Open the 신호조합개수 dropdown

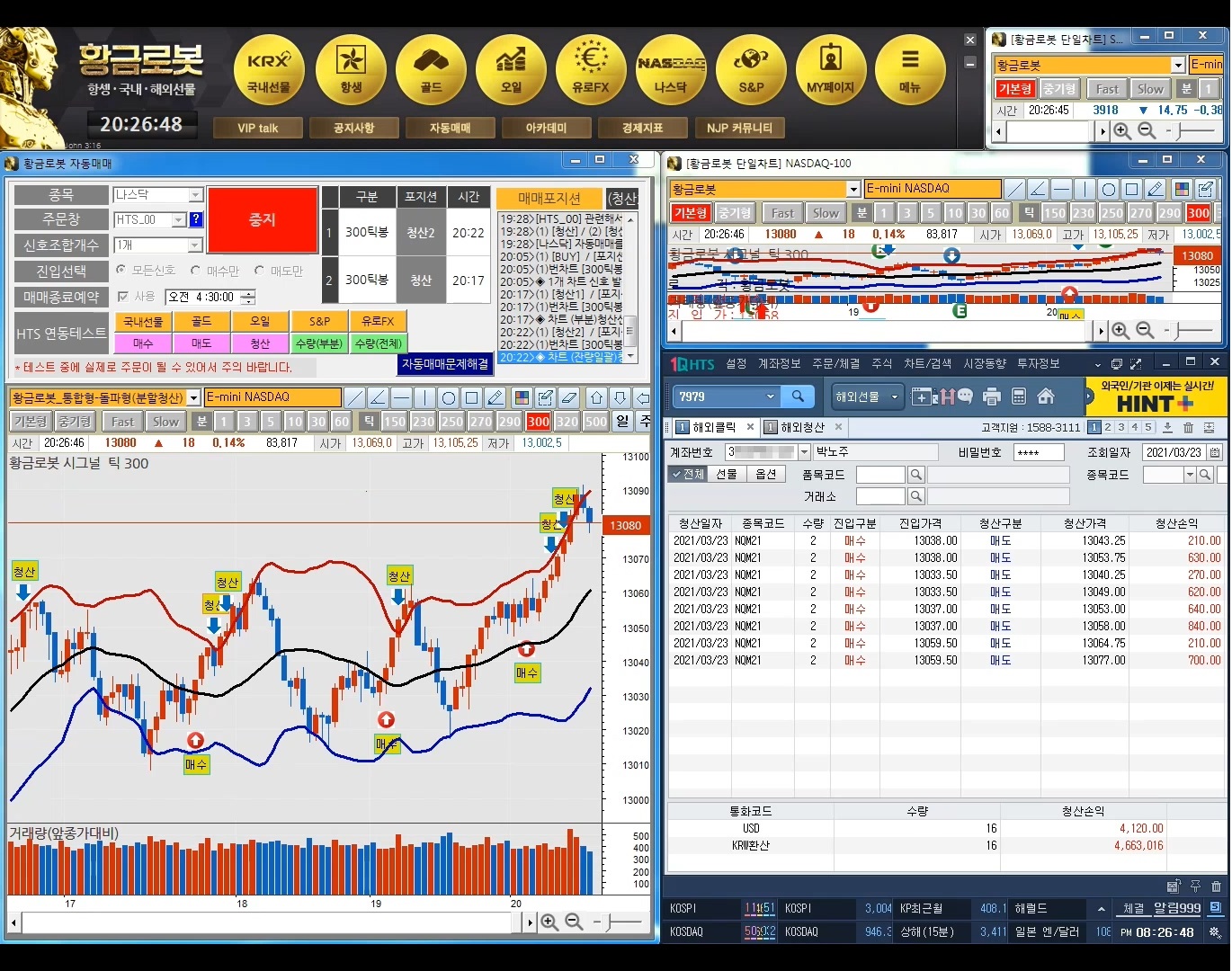tap(195, 245)
